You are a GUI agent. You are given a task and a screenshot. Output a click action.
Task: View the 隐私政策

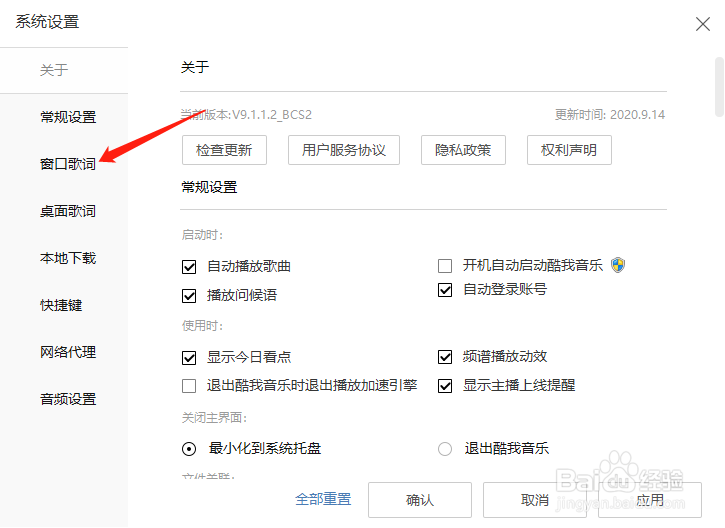[463, 150]
